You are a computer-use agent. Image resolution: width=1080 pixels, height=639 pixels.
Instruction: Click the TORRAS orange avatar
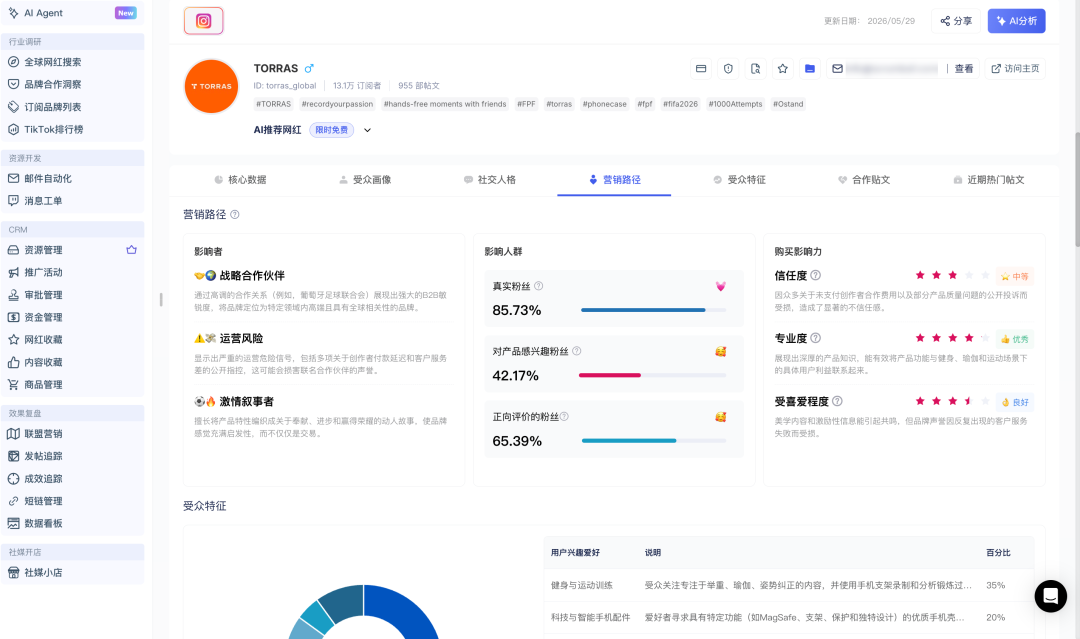[x=211, y=86]
